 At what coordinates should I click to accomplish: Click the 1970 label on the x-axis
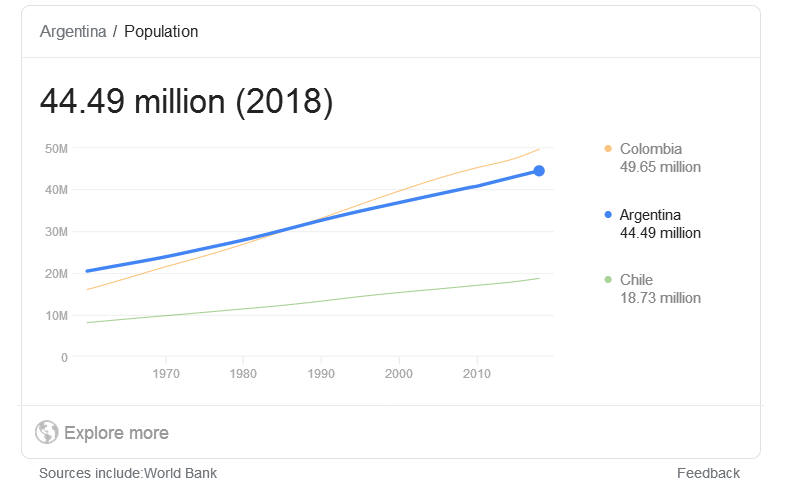coord(167,374)
